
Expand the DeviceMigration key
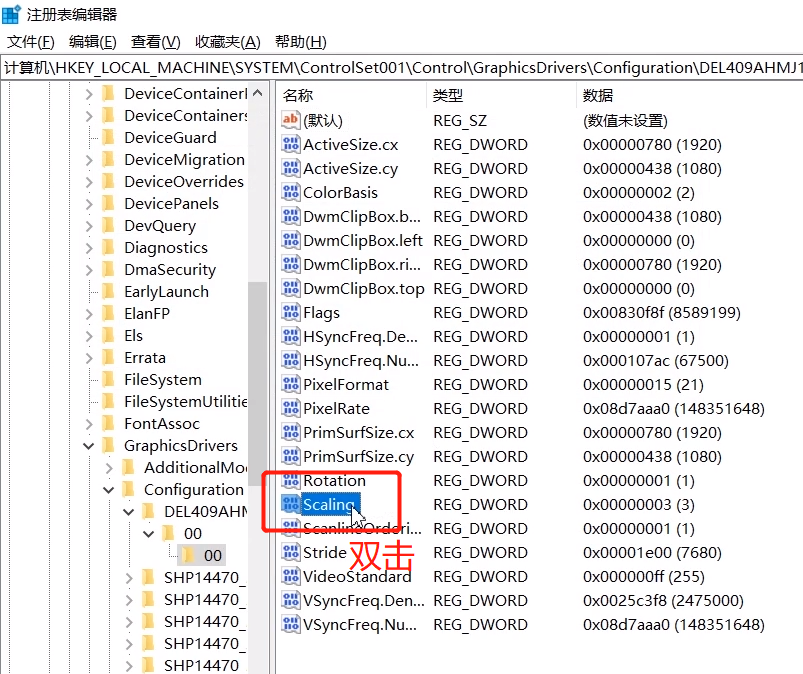[88, 159]
